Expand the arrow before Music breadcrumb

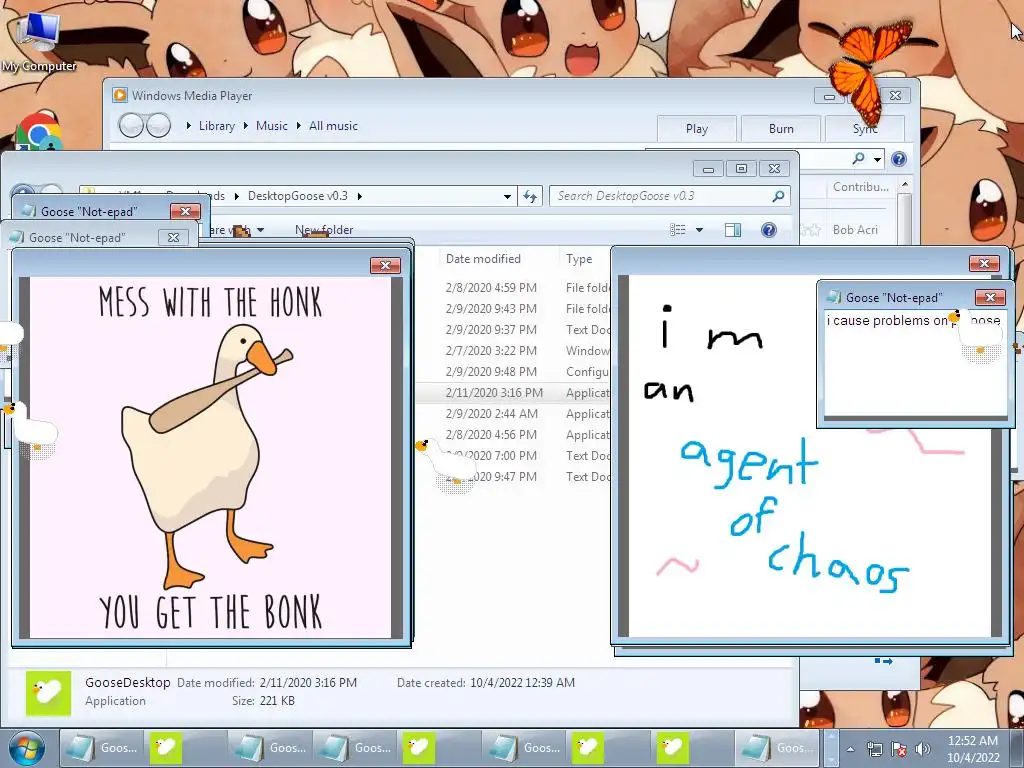(x=246, y=125)
